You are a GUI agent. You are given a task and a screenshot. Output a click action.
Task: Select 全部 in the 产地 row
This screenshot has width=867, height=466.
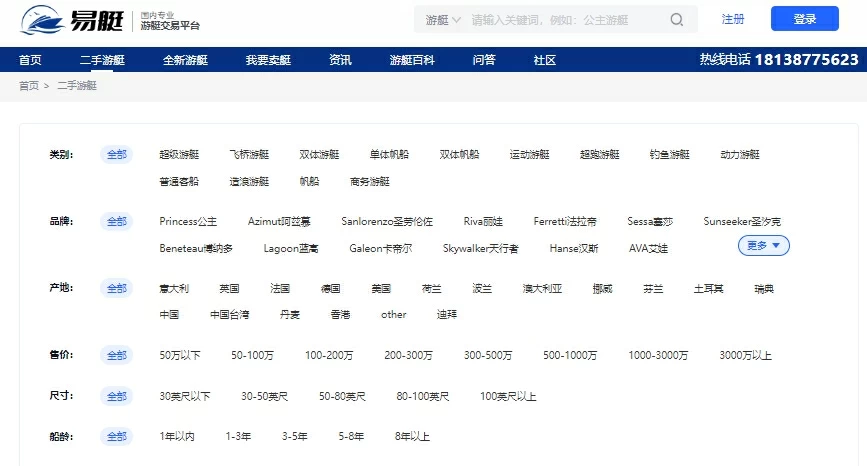tap(117, 288)
